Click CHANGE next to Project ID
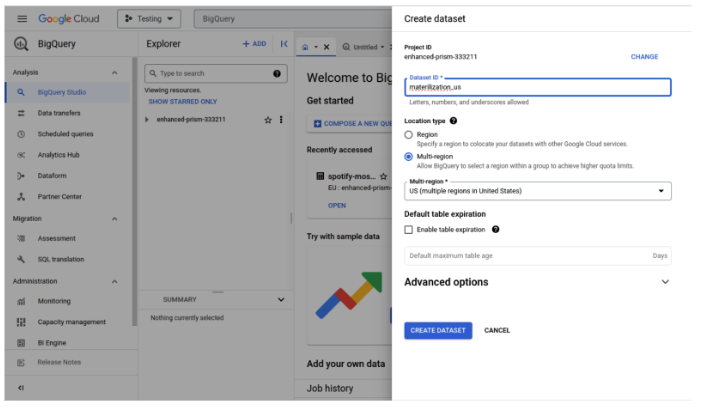The height and width of the screenshot is (407, 702). 644,57
